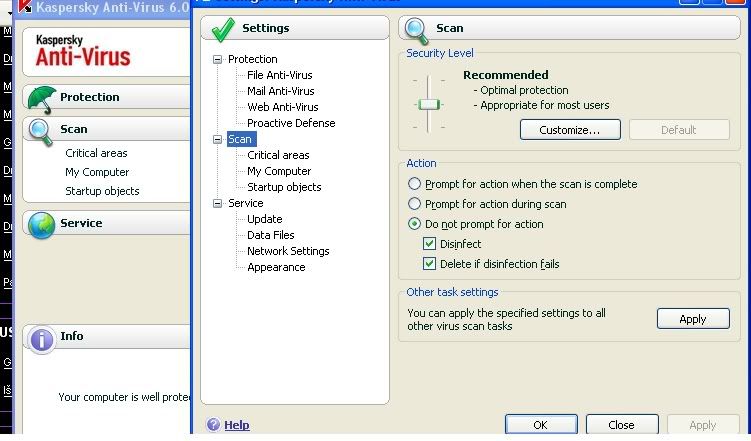751x441 pixels.
Task: Toggle Delete if disinfection fails checkbox
Action: click(429, 264)
